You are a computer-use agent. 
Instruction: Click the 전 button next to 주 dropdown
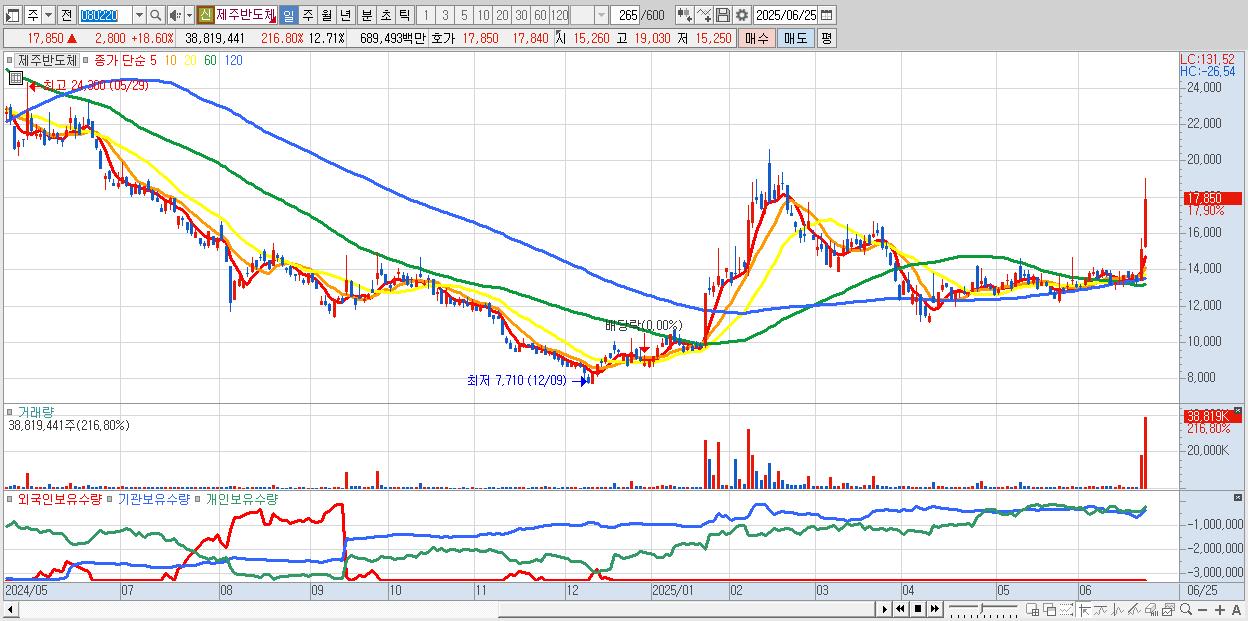(x=66, y=15)
